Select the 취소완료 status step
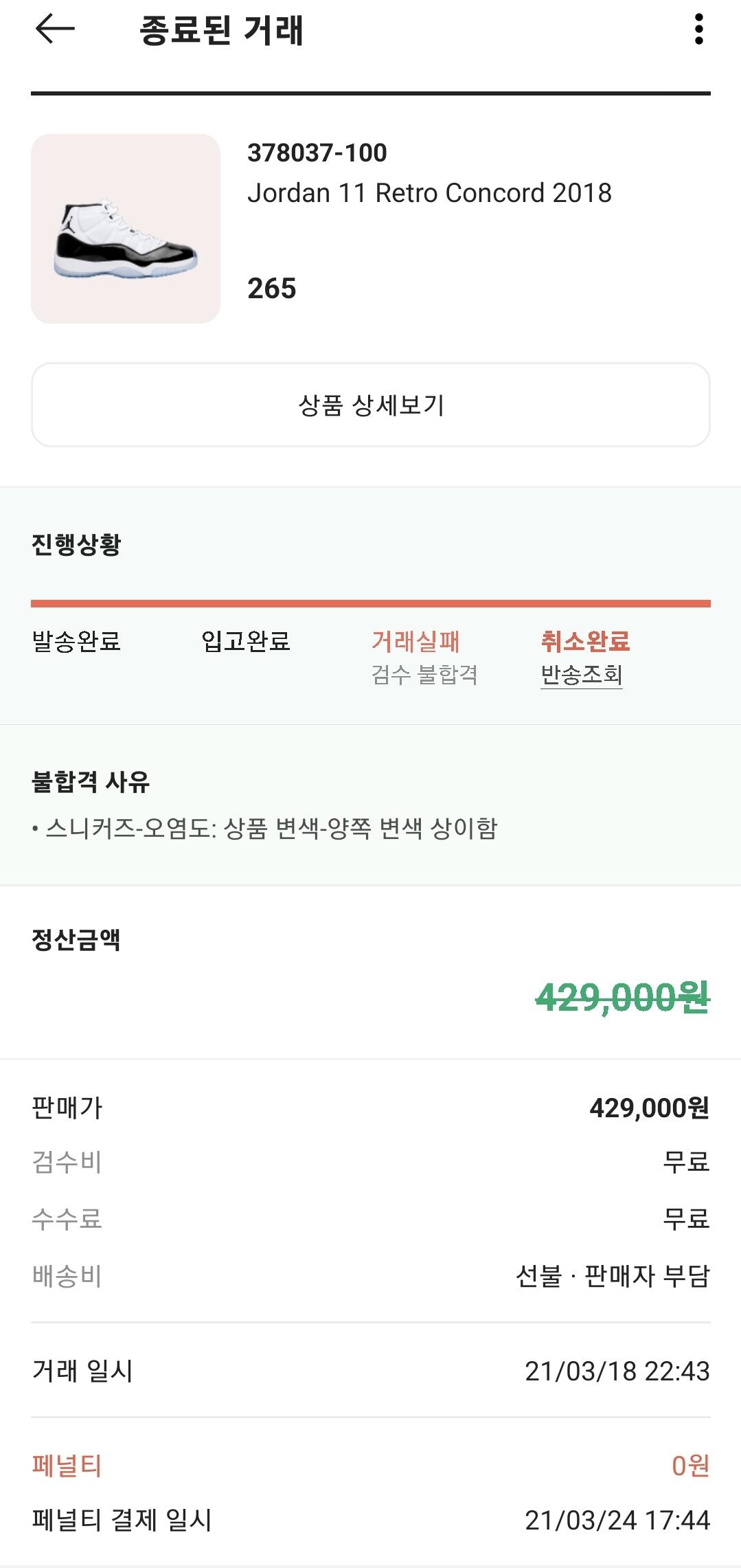 coord(585,641)
